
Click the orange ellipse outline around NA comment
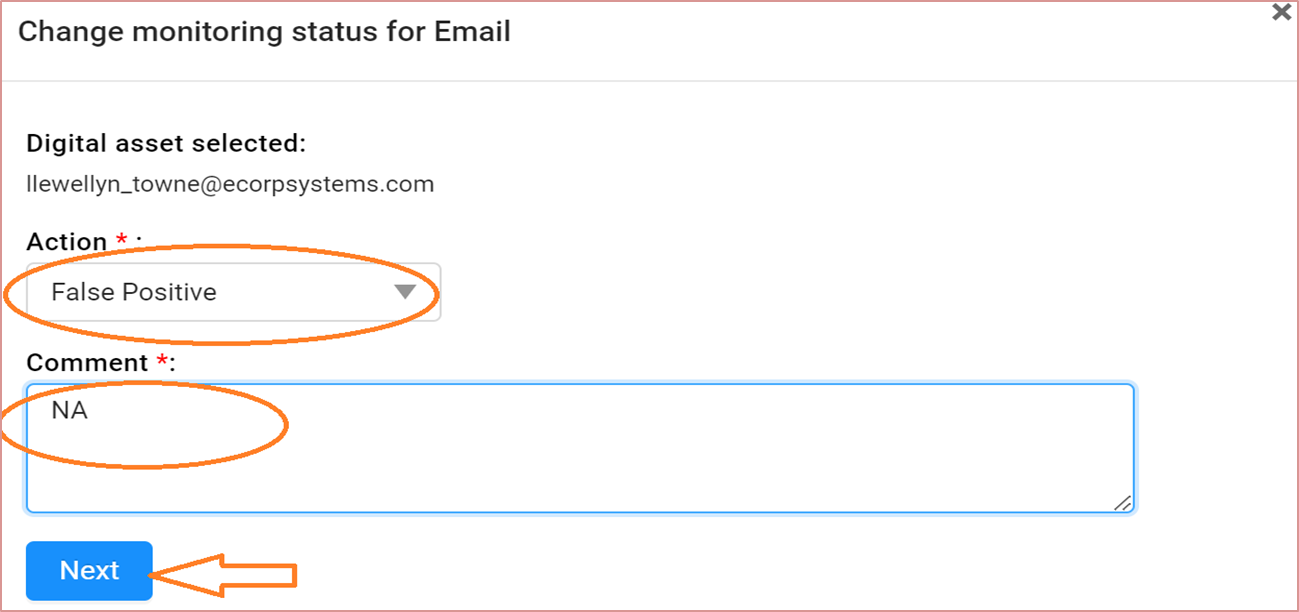(145, 385)
